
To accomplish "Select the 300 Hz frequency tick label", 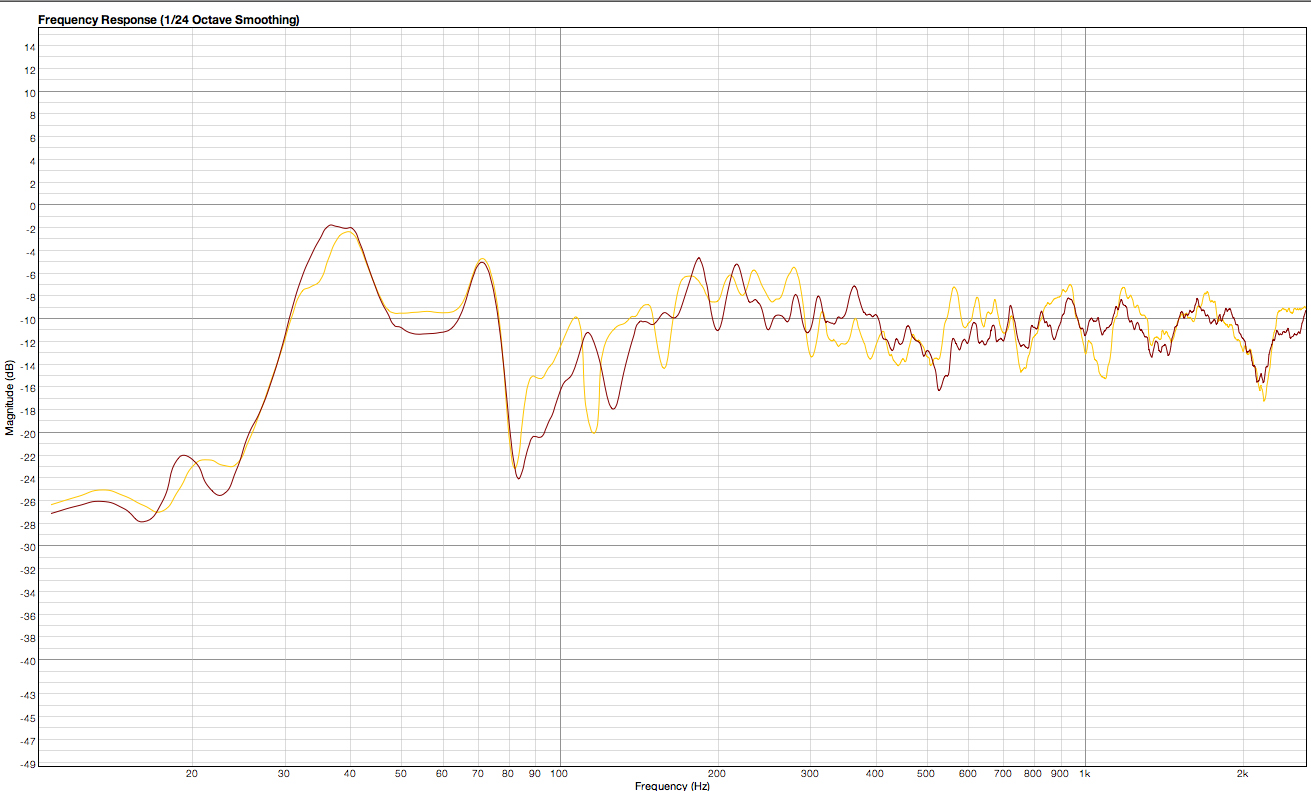I will [x=810, y=774].
